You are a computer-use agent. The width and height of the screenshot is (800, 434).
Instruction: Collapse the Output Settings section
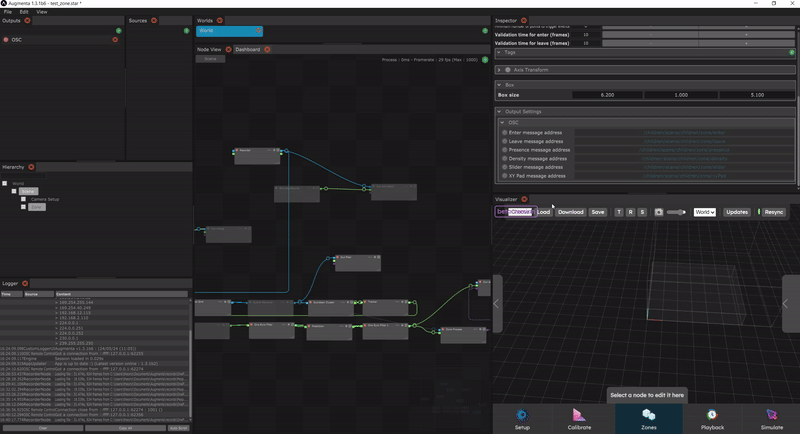pyautogui.click(x=500, y=111)
